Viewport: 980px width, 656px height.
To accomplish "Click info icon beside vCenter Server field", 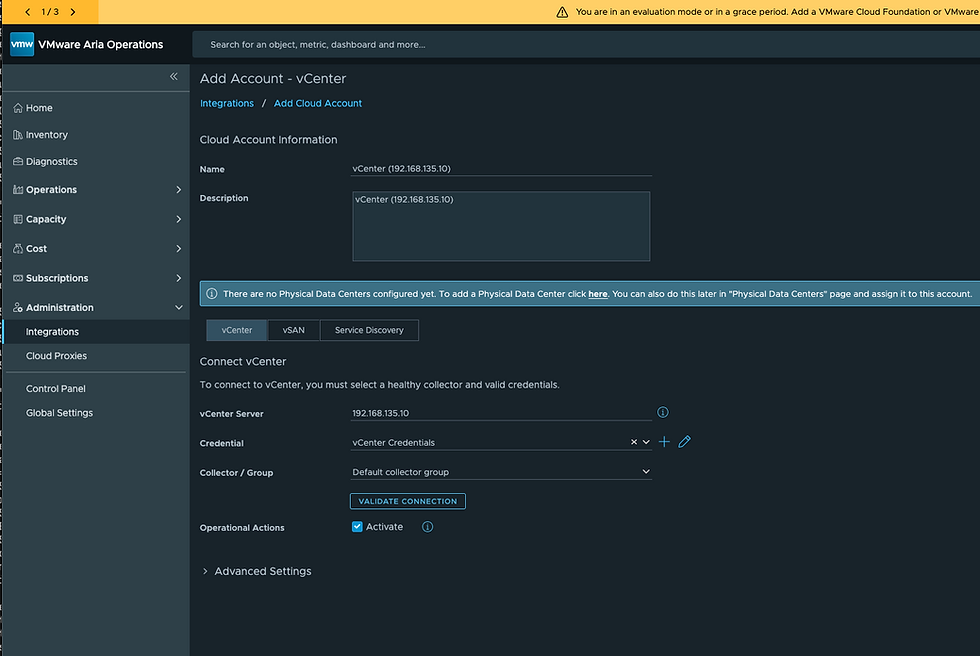I will [x=662, y=412].
